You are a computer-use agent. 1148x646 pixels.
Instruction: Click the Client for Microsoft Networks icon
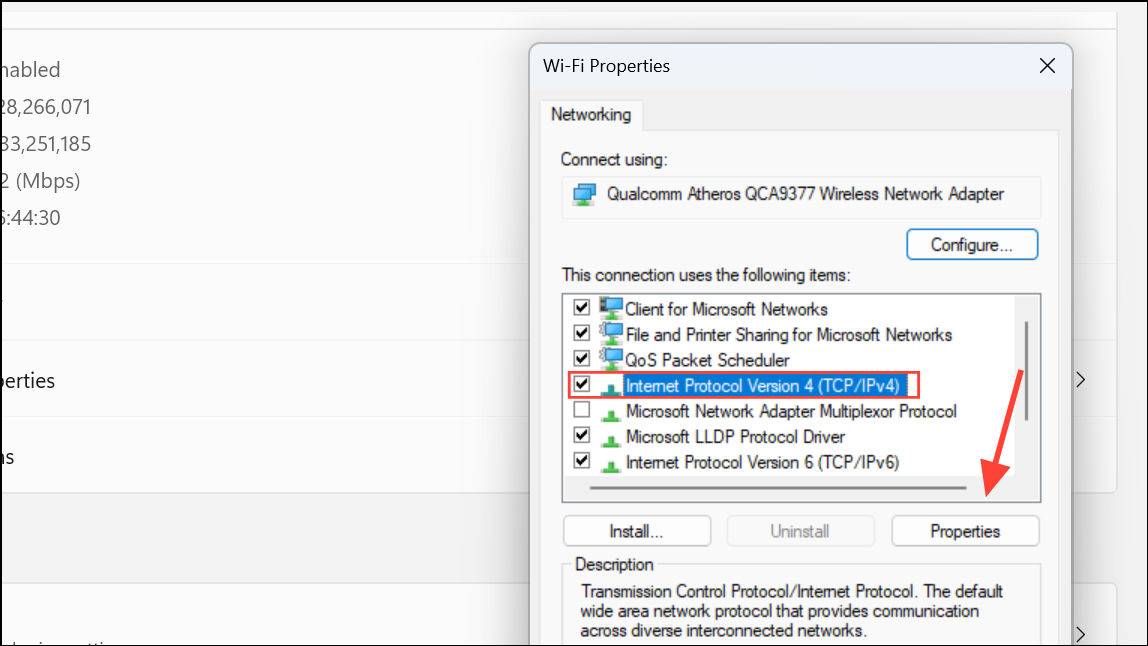(610, 308)
